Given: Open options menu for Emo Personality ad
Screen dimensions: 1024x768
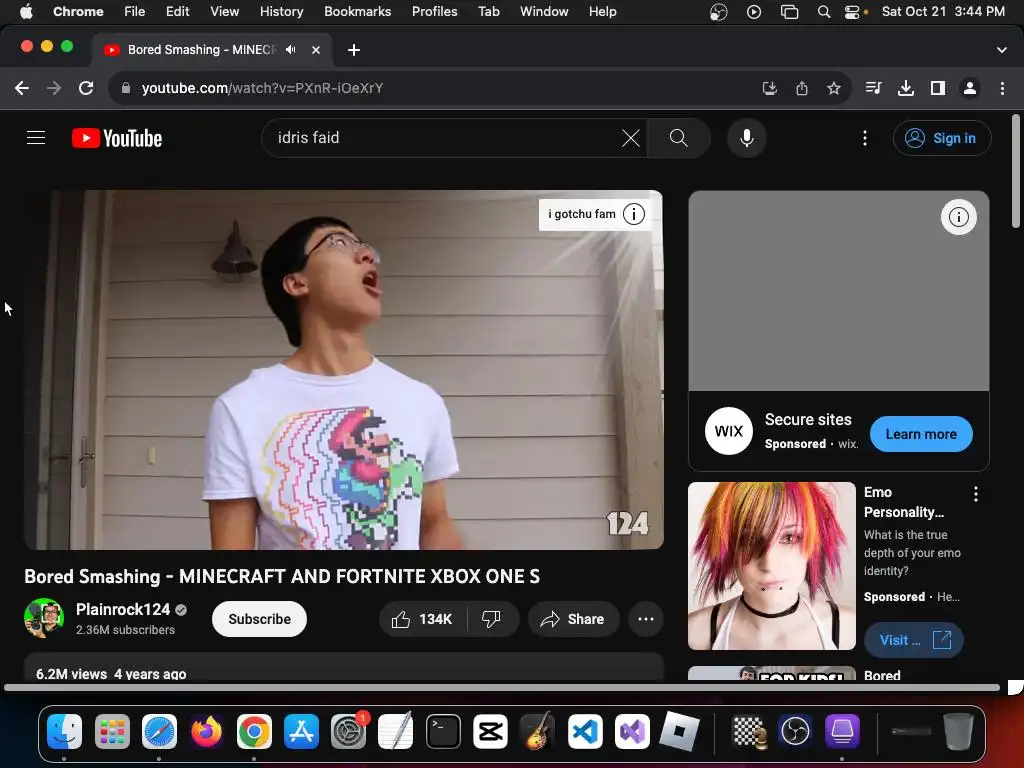Looking at the screenshot, I should coord(976,494).
